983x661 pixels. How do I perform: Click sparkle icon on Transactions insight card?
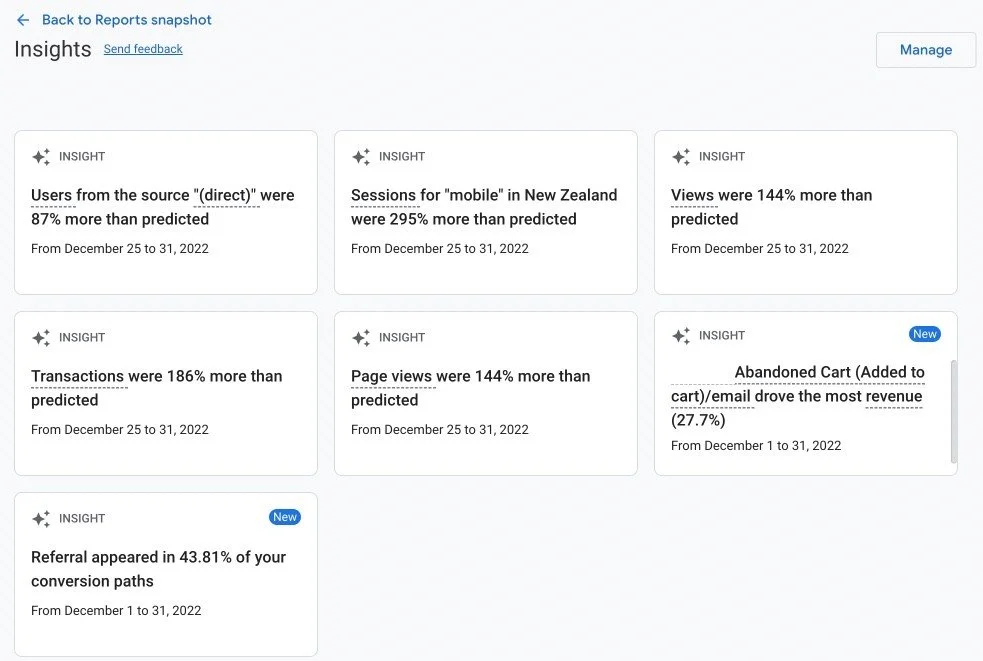41,338
